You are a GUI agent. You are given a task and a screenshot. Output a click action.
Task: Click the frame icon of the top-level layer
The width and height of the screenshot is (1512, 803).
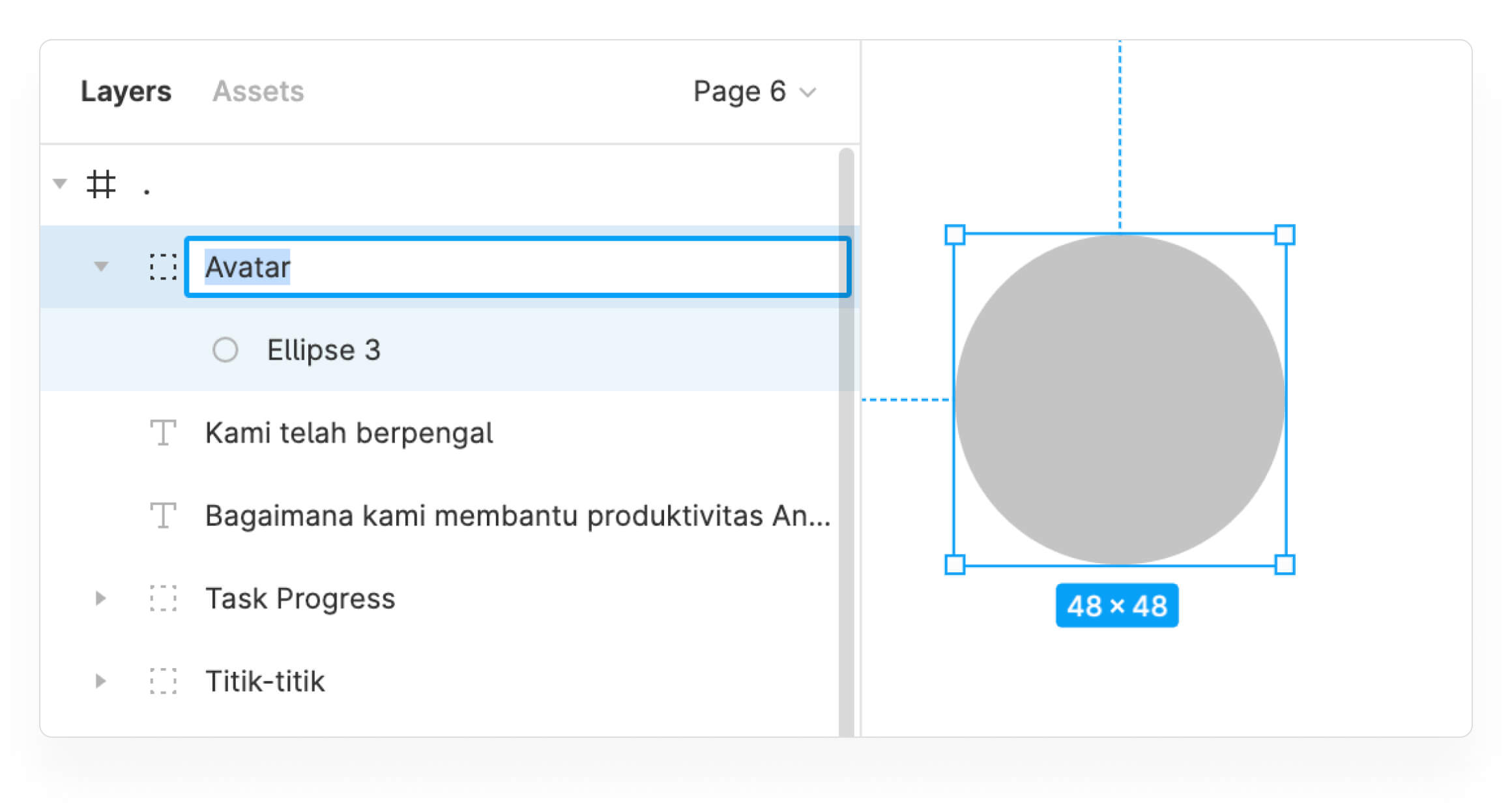click(101, 184)
